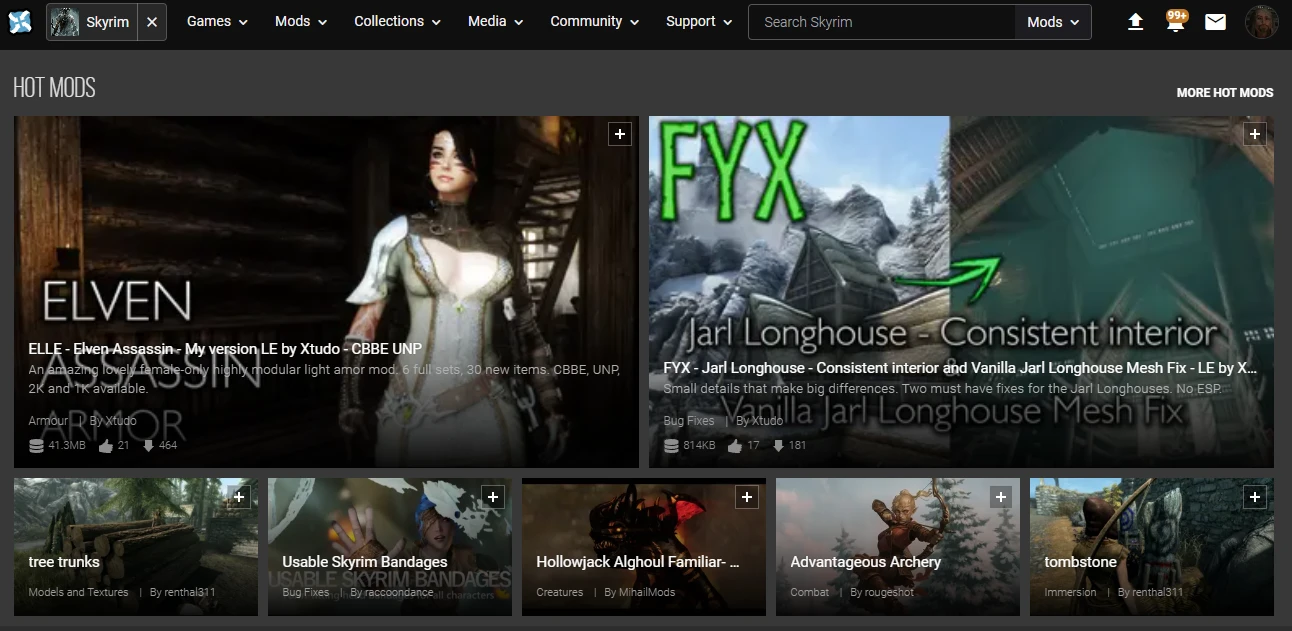Viewport: 1292px width, 631px height.
Task: Change search scope via Mods dropdown
Action: click(x=1053, y=22)
